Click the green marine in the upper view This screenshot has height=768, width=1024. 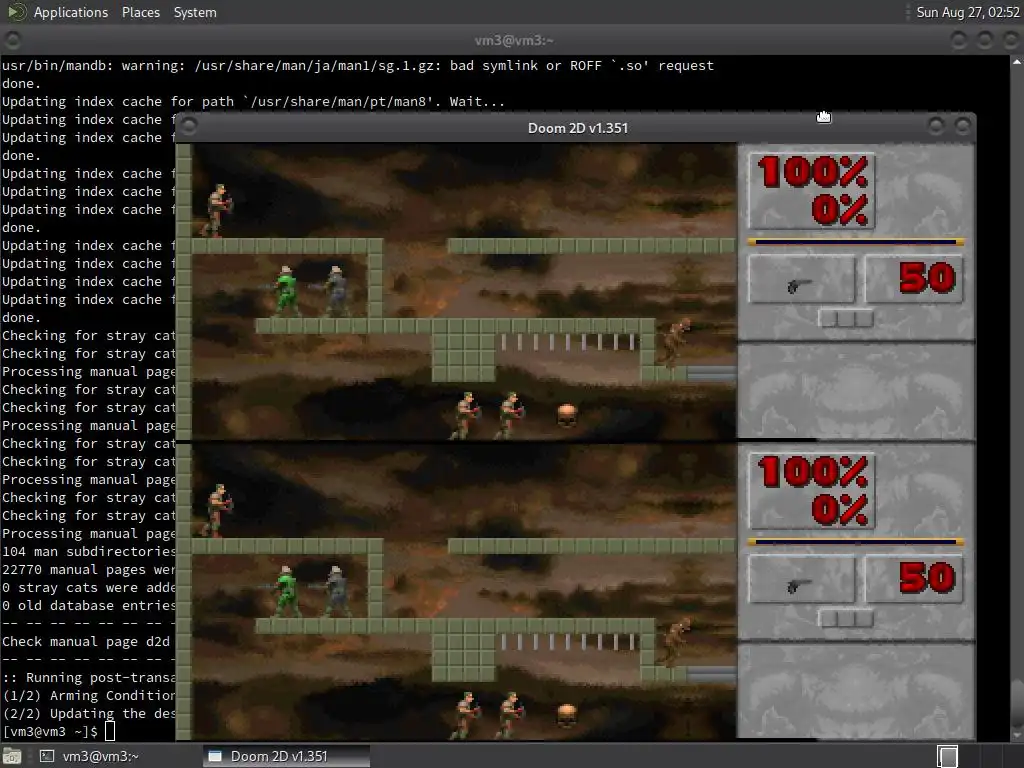[x=285, y=291]
